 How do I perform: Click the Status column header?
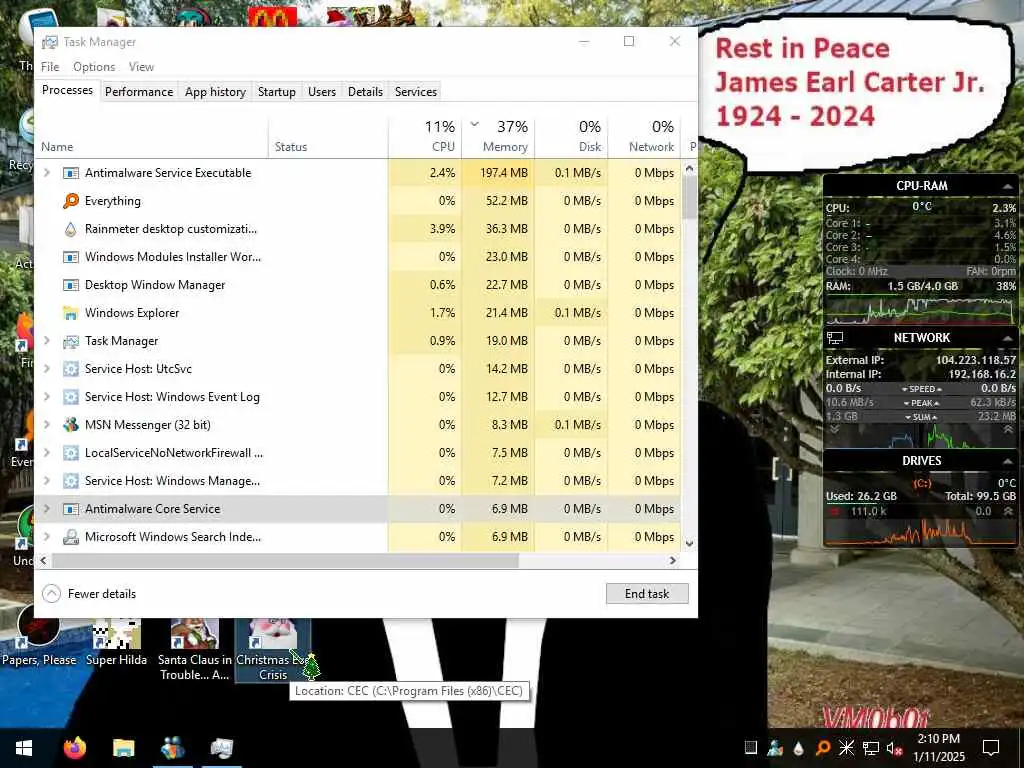click(328, 137)
